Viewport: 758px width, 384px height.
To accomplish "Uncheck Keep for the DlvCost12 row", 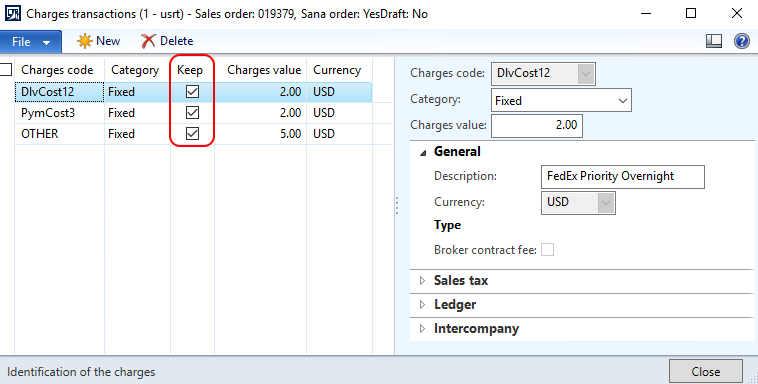I will click(x=192, y=91).
